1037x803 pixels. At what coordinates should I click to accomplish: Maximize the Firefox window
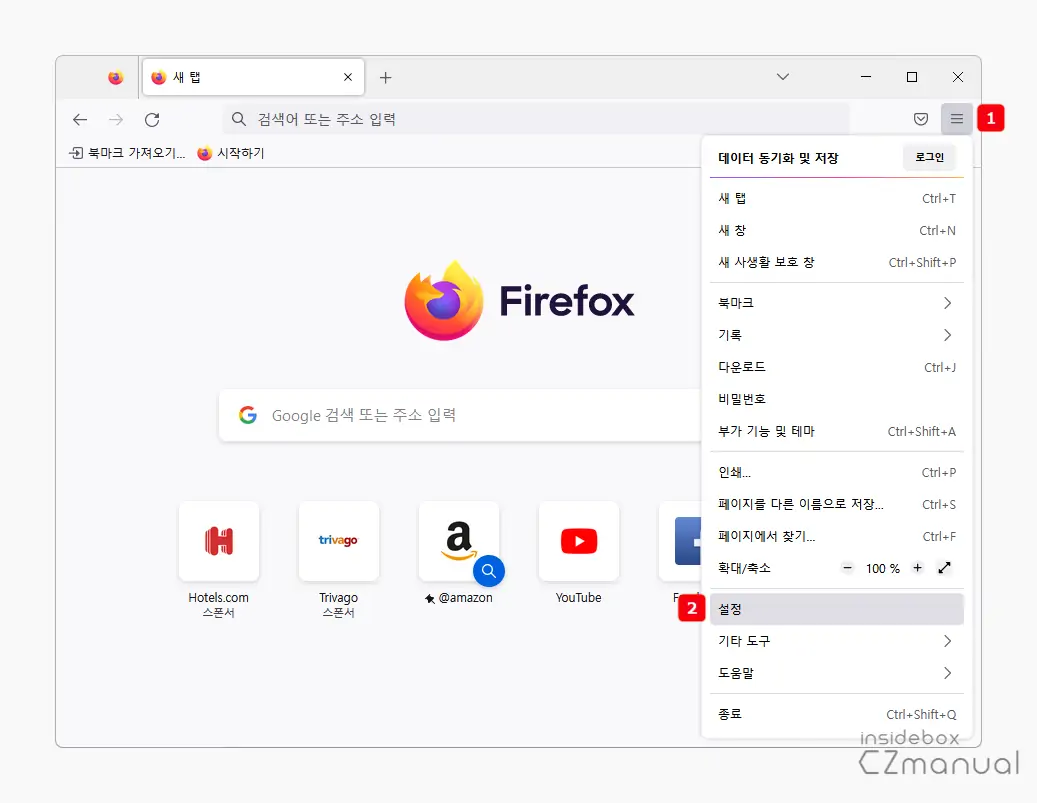pyautogui.click(x=912, y=77)
